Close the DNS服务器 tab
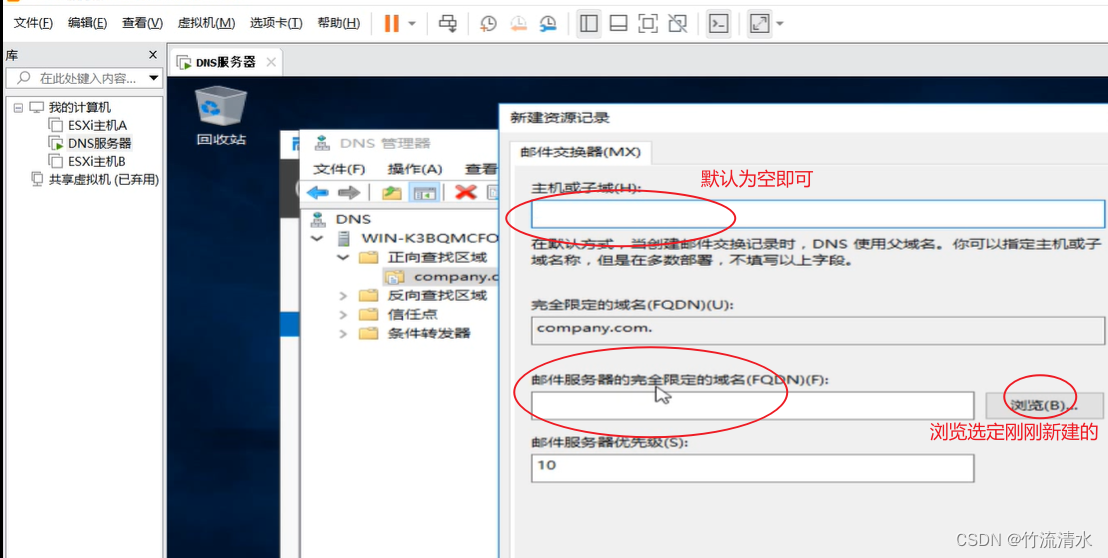The image size is (1108, 558). tap(271, 62)
